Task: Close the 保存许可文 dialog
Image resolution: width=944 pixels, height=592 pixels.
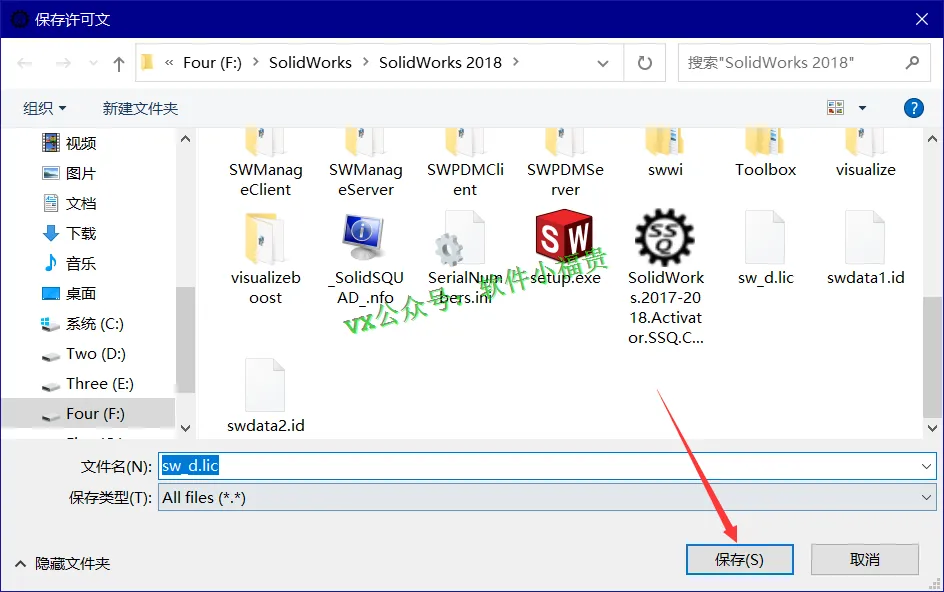Action: [x=922, y=19]
